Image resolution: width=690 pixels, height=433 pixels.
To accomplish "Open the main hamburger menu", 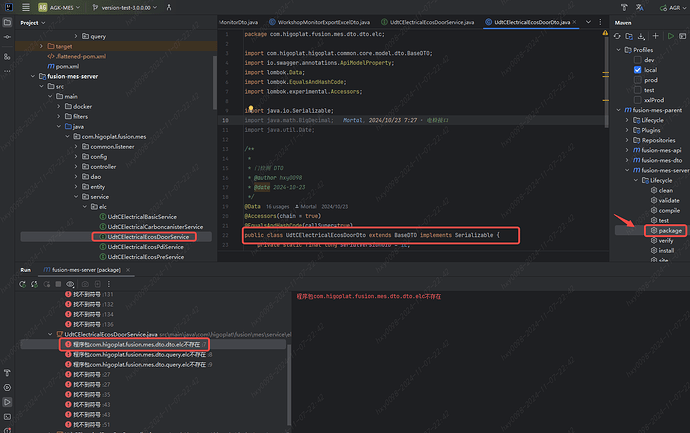I will (26, 7).
